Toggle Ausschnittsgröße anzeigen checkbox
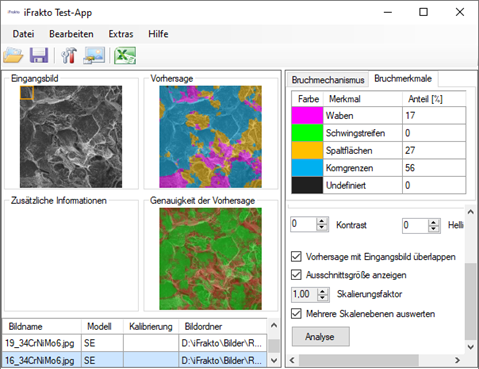Image resolution: width=479 pixels, height=369 pixels. (x=296, y=275)
